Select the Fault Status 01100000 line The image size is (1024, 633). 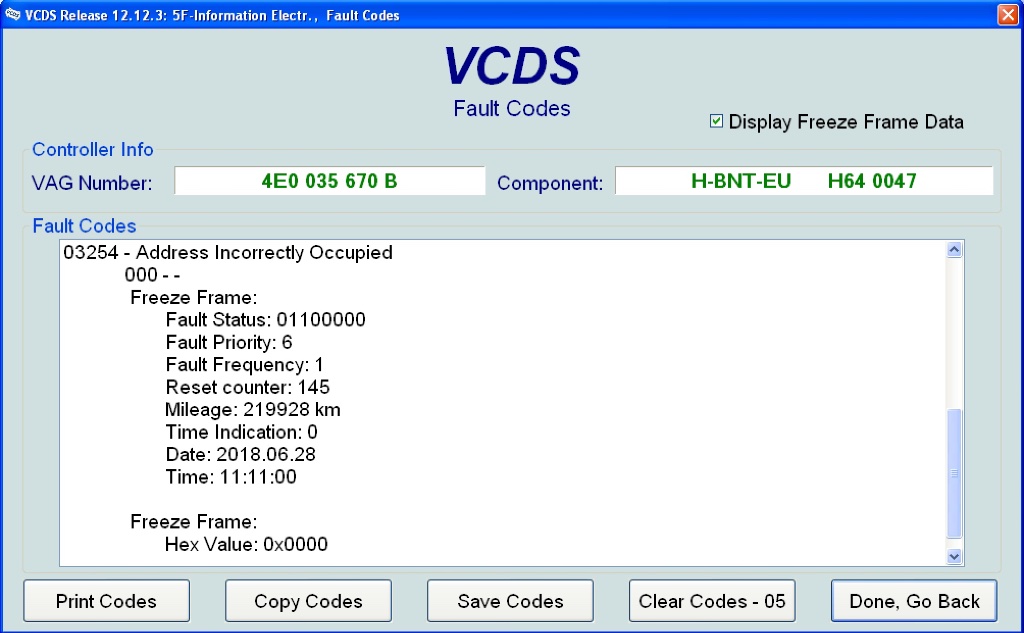point(265,320)
